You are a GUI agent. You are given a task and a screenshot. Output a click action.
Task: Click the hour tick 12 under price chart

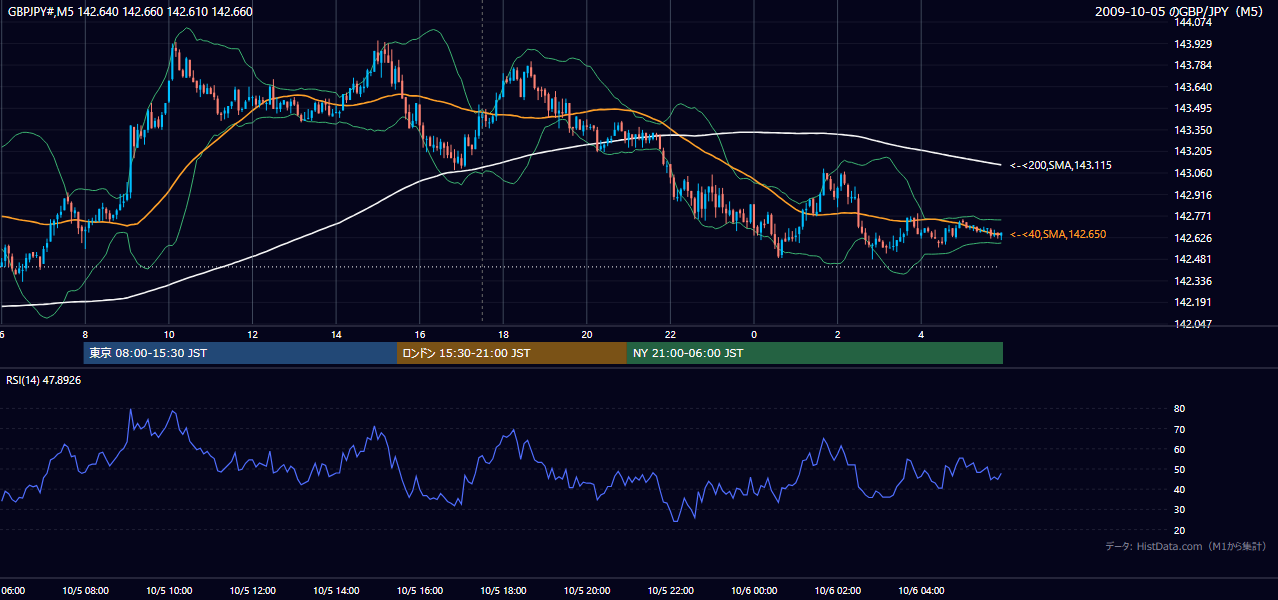point(252,335)
